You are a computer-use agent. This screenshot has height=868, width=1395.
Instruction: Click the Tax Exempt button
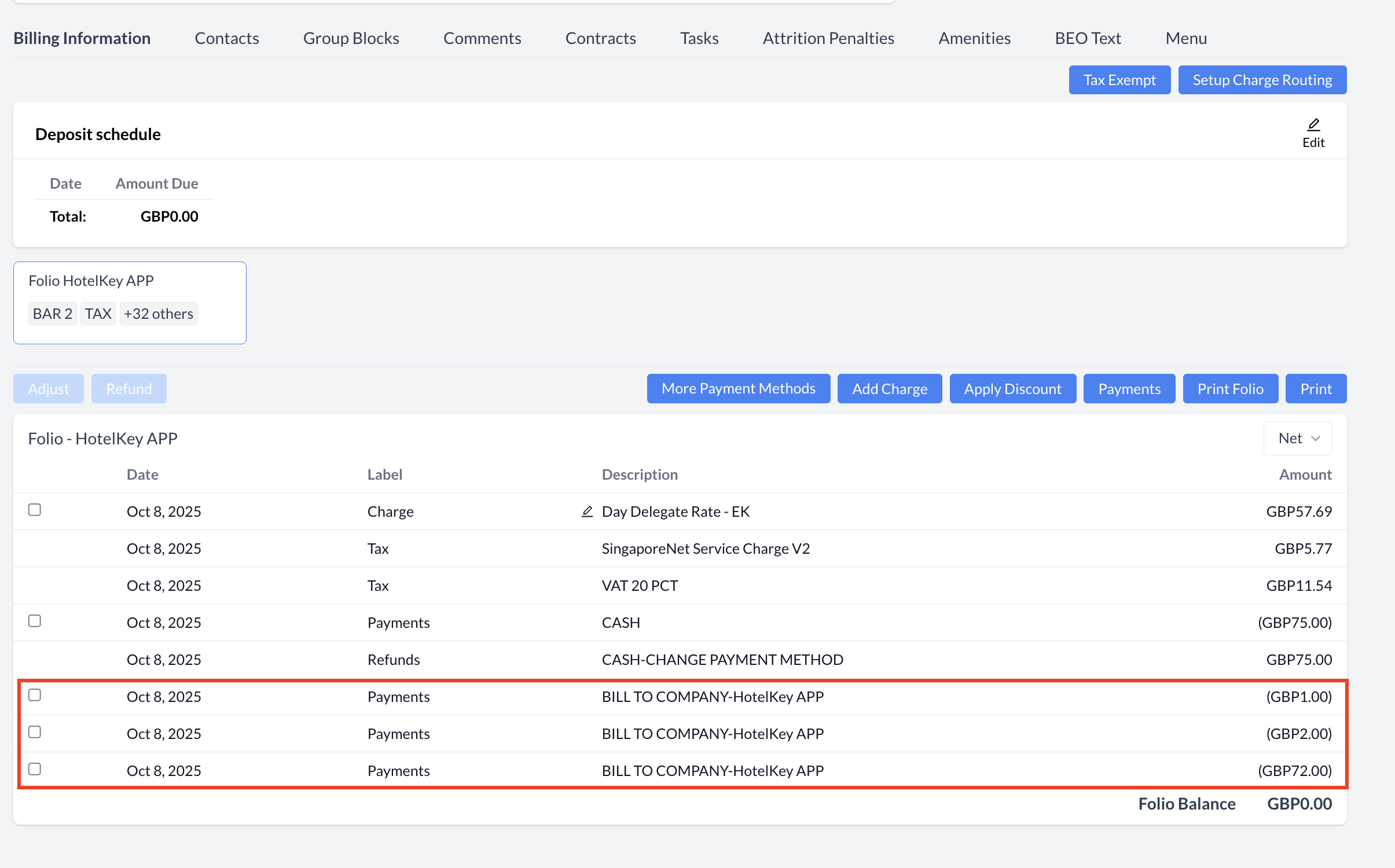point(1119,80)
